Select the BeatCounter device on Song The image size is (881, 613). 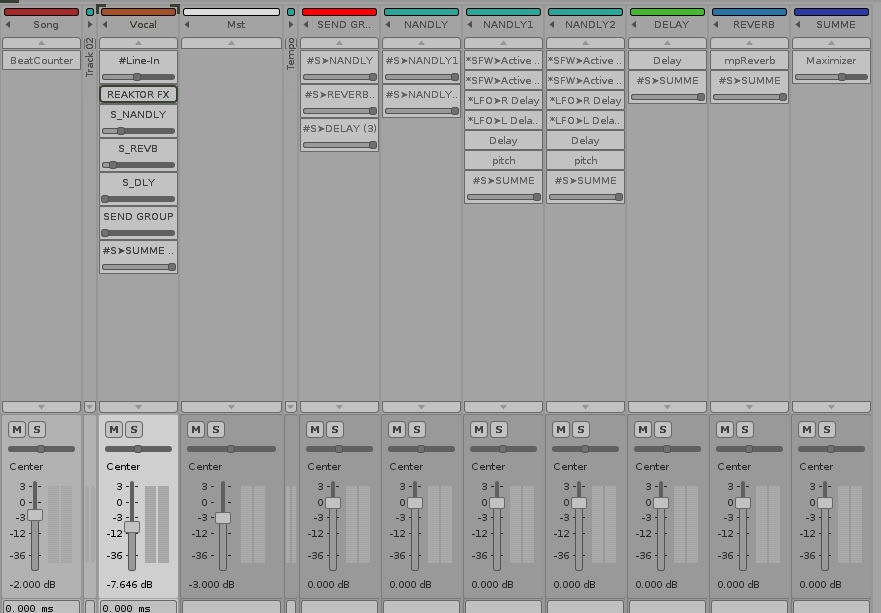coord(42,61)
